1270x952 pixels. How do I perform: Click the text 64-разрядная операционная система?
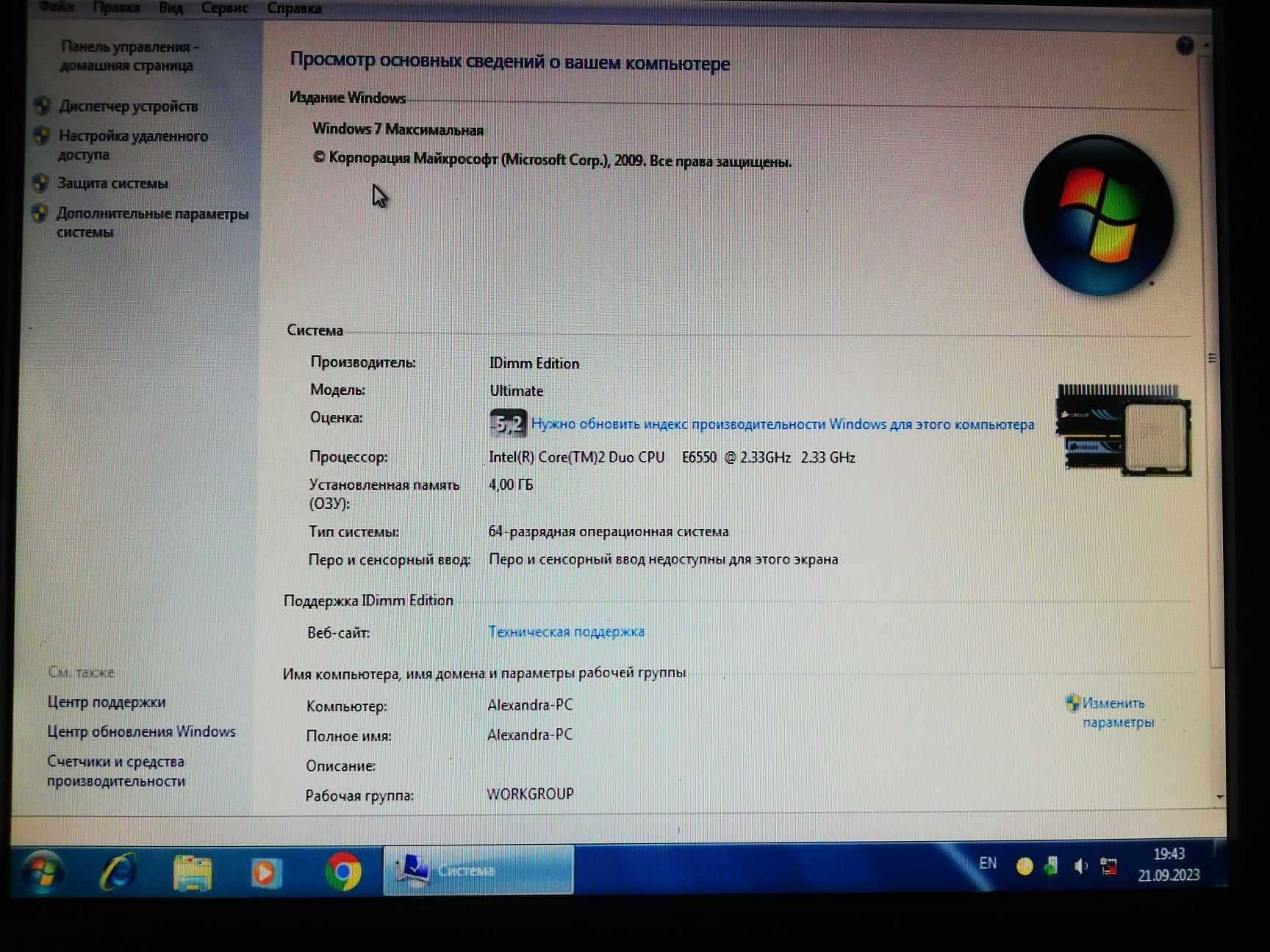click(x=609, y=531)
